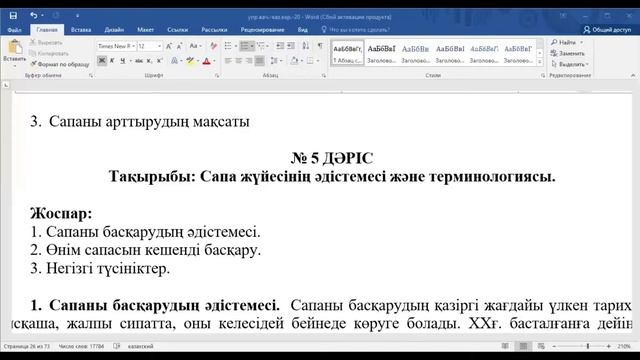
Task: Click Формат по образцу format painter
Action: tap(60, 64)
